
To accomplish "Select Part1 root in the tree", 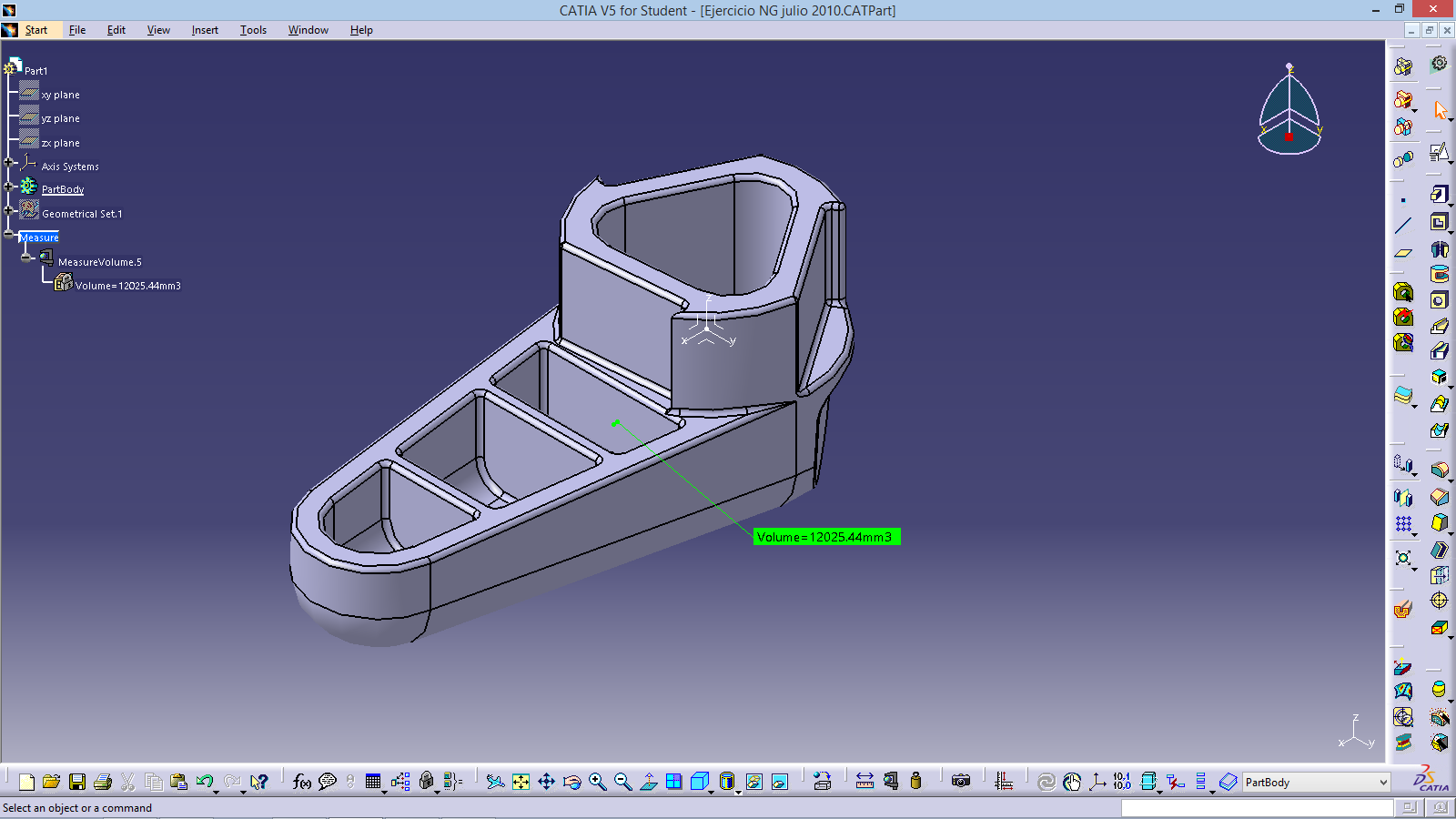I will point(35,70).
